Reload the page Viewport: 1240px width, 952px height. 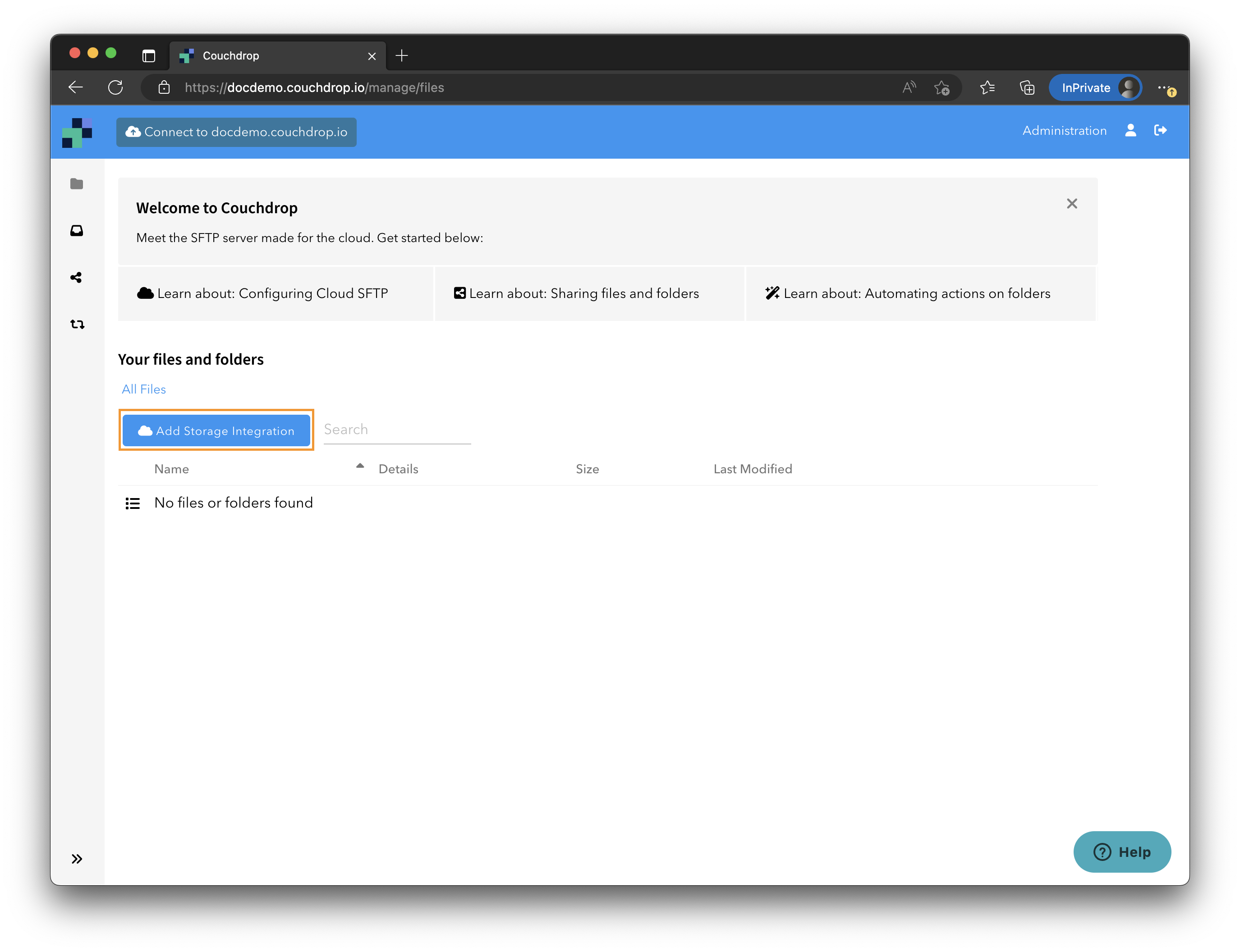click(x=115, y=88)
